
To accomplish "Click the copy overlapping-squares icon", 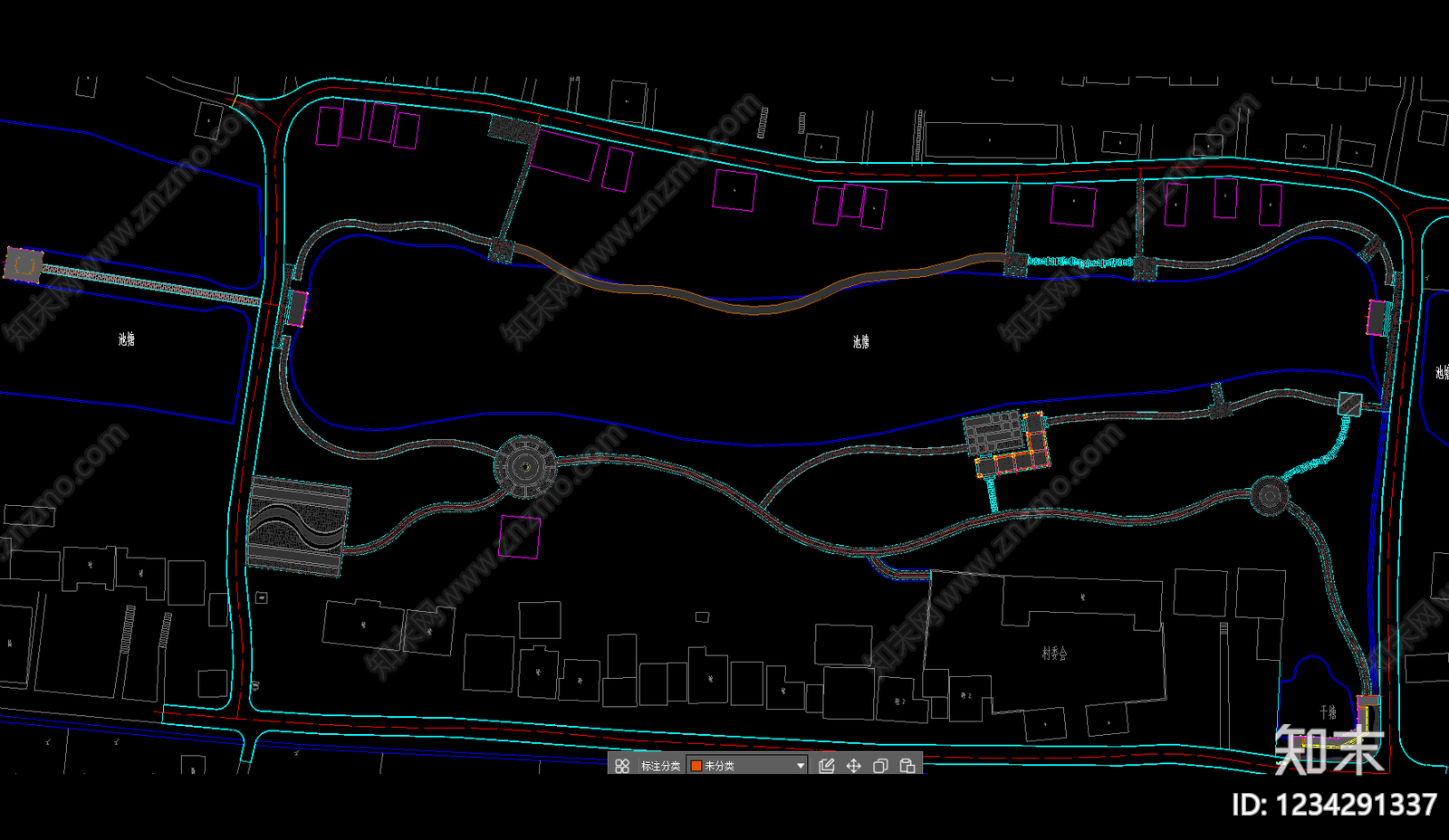I will click(880, 766).
